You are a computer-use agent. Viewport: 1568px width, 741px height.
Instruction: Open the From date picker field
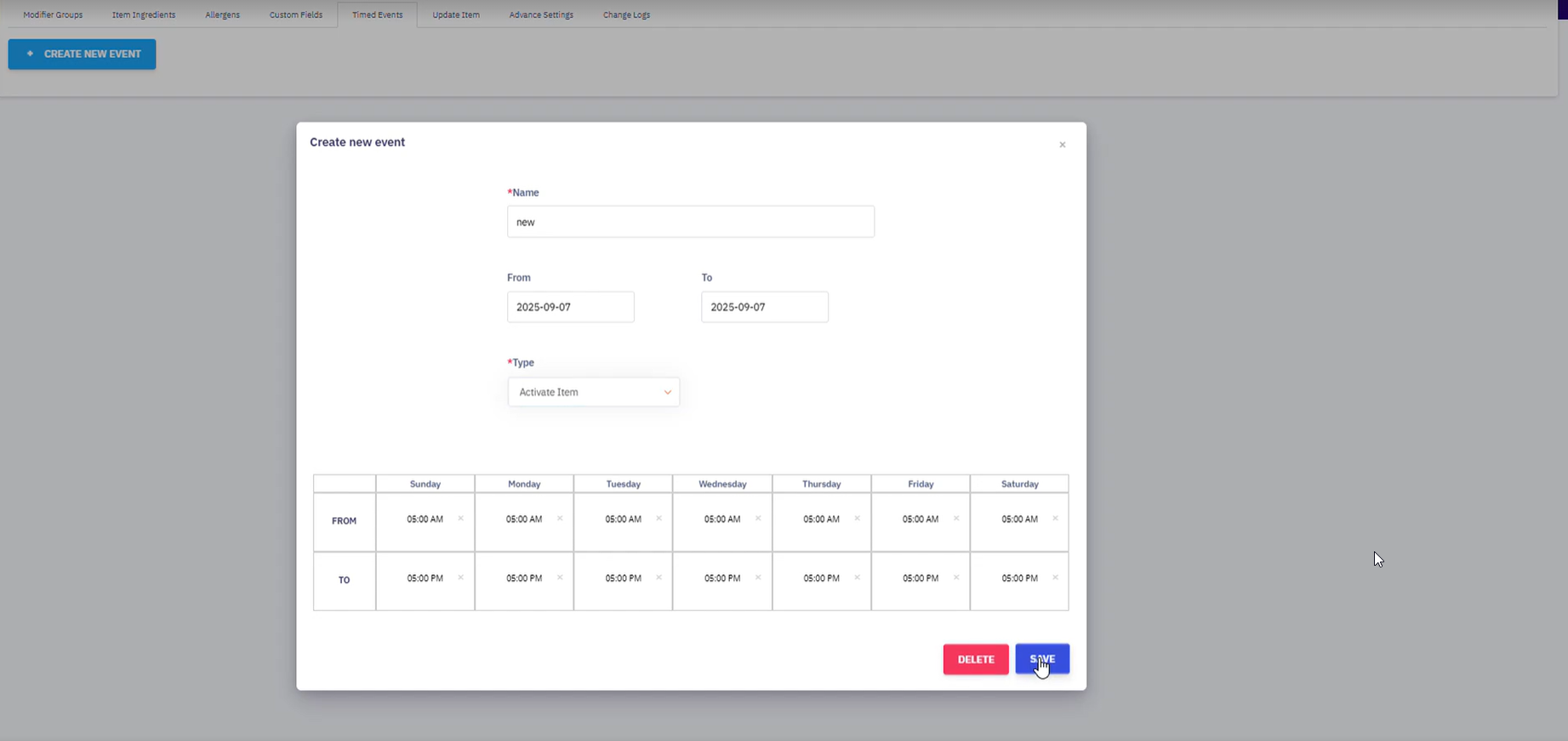coord(570,307)
